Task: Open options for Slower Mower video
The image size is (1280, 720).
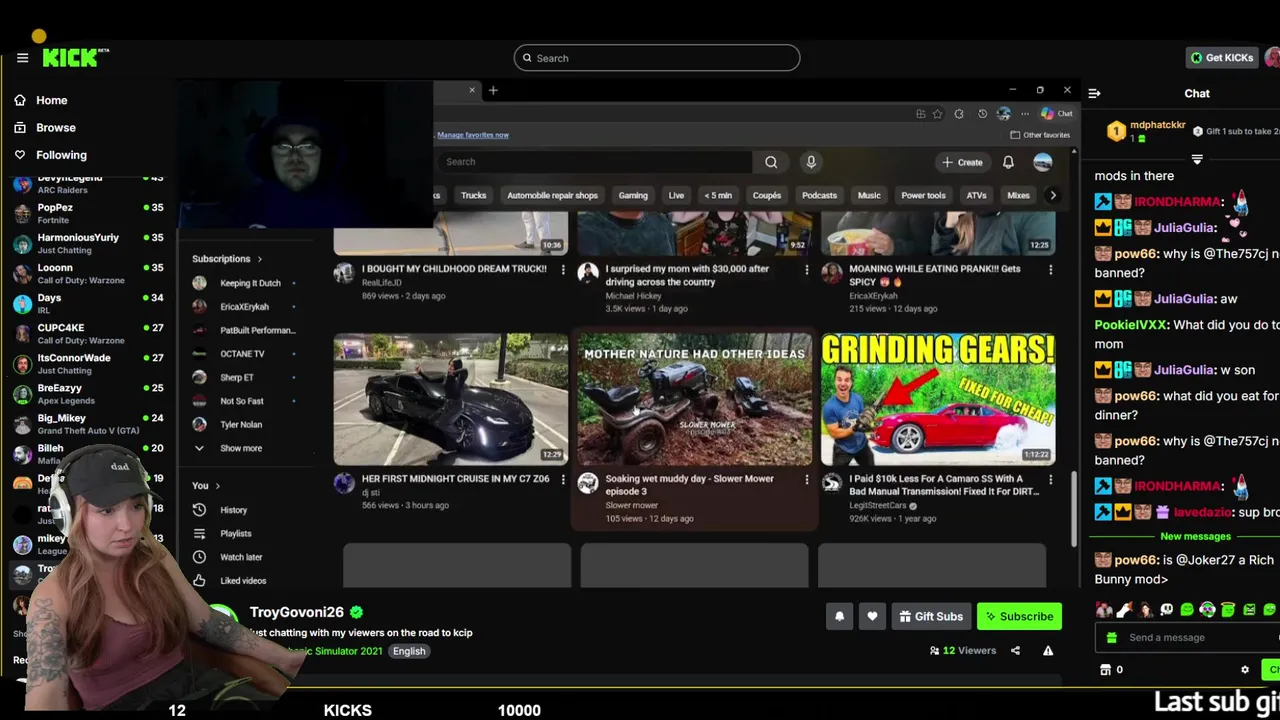Action: point(807,480)
